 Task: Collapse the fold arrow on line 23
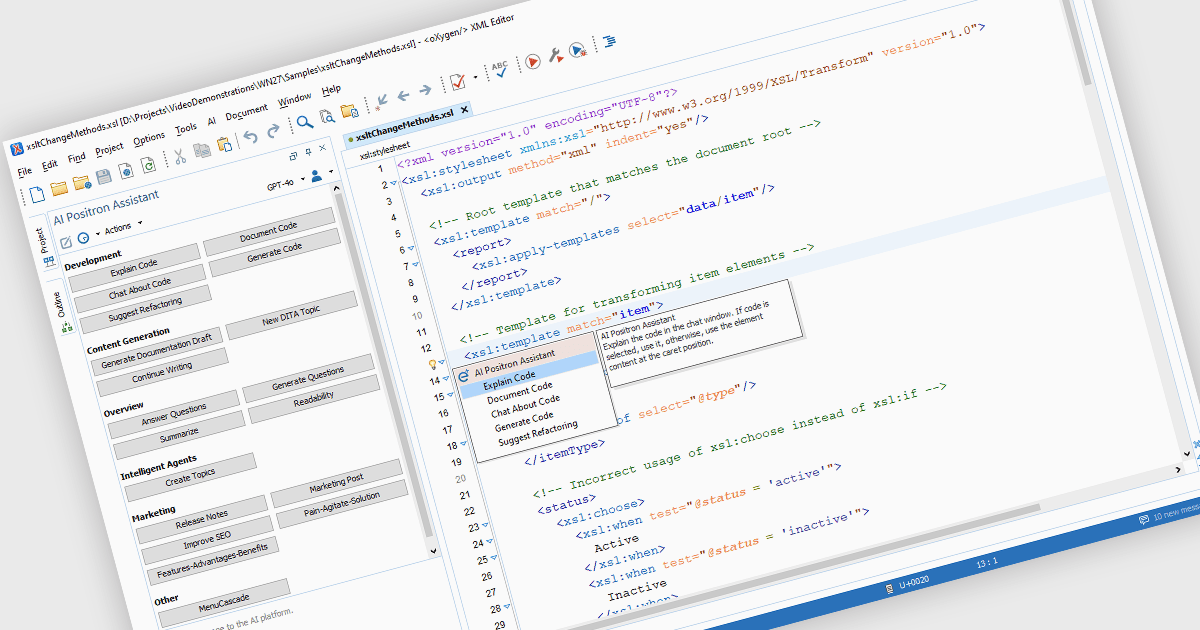[484, 524]
